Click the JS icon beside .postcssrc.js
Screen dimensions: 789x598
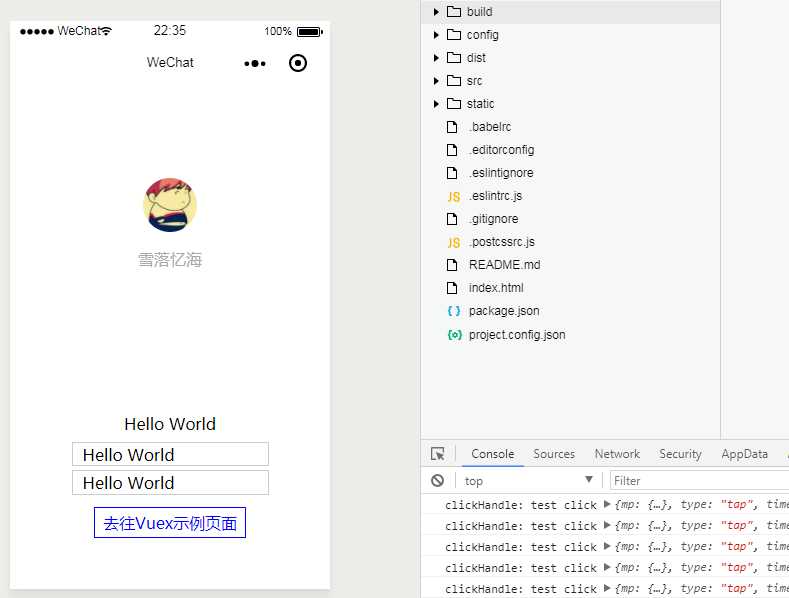453,243
